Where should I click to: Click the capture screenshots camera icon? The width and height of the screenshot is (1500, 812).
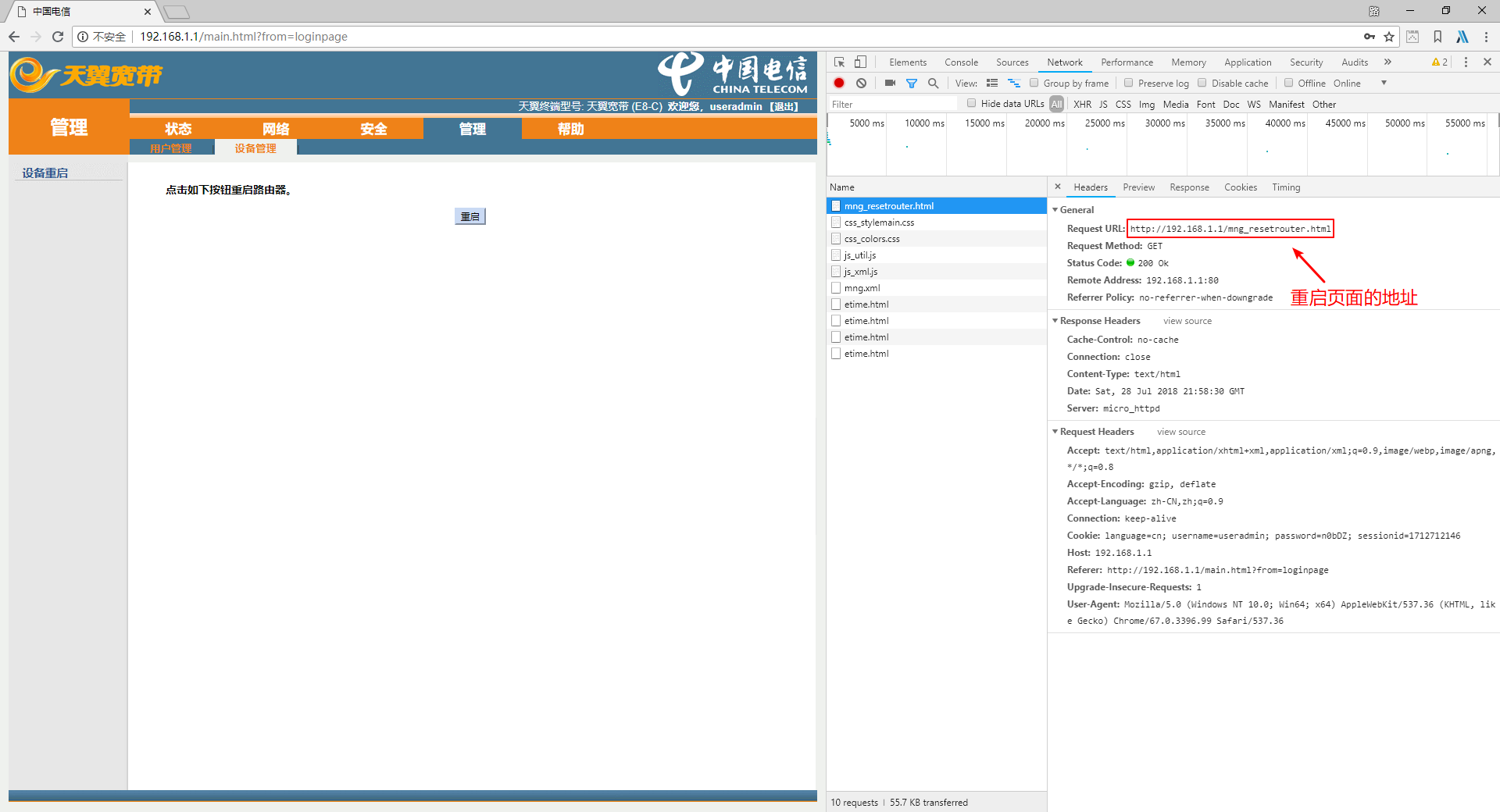(x=890, y=83)
